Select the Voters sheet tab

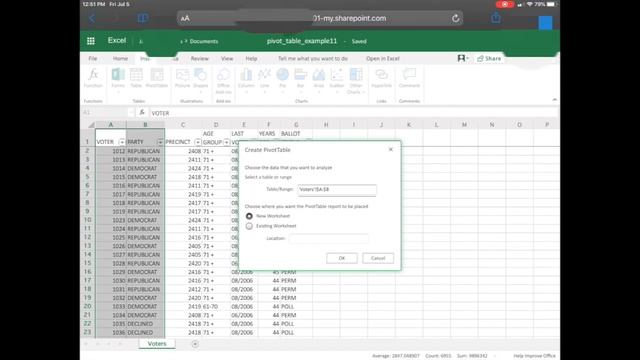click(x=157, y=344)
